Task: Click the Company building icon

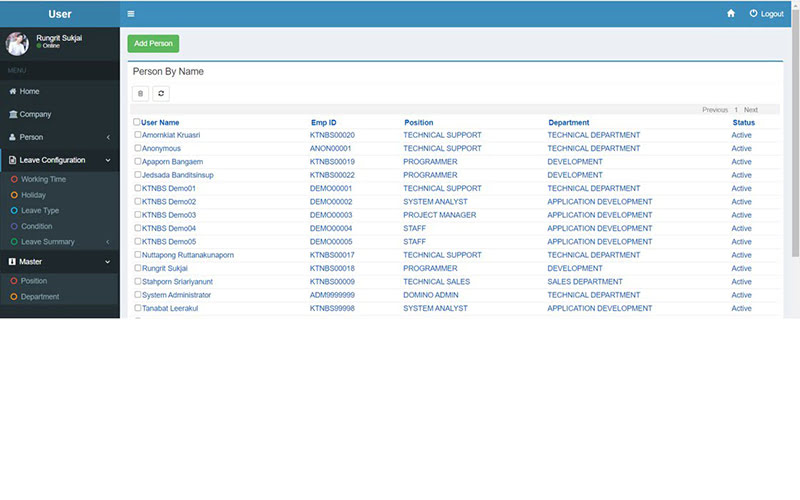Action: click(x=13, y=114)
